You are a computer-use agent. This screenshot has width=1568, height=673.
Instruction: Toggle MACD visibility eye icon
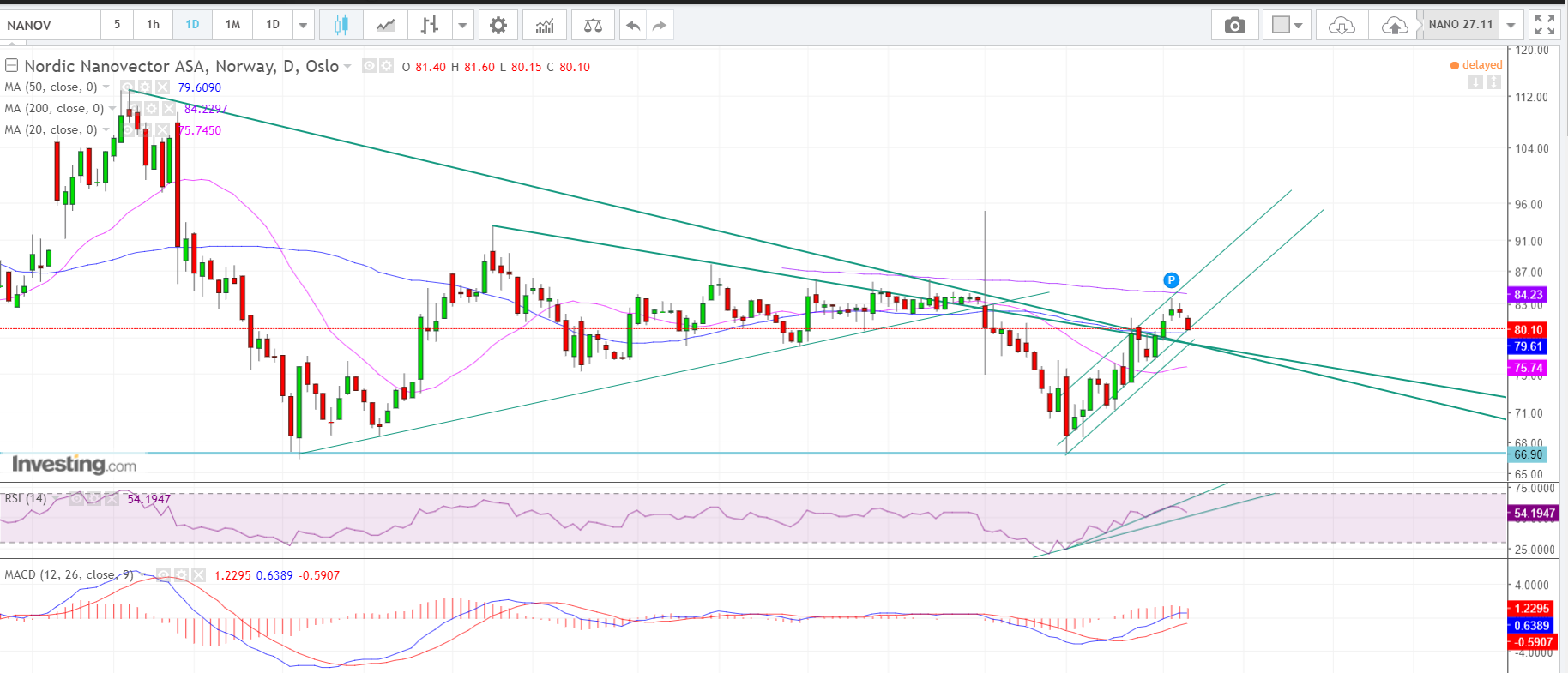(163, 574)
